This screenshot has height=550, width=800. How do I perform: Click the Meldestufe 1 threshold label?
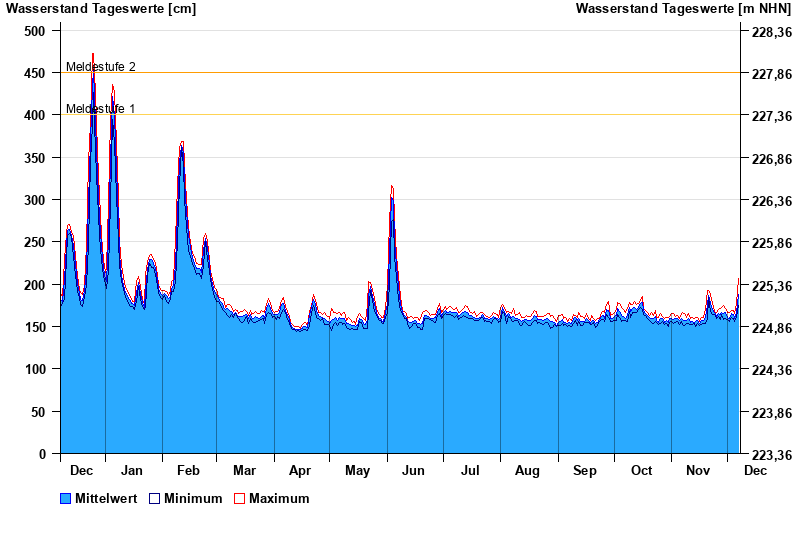click(101, 109)
